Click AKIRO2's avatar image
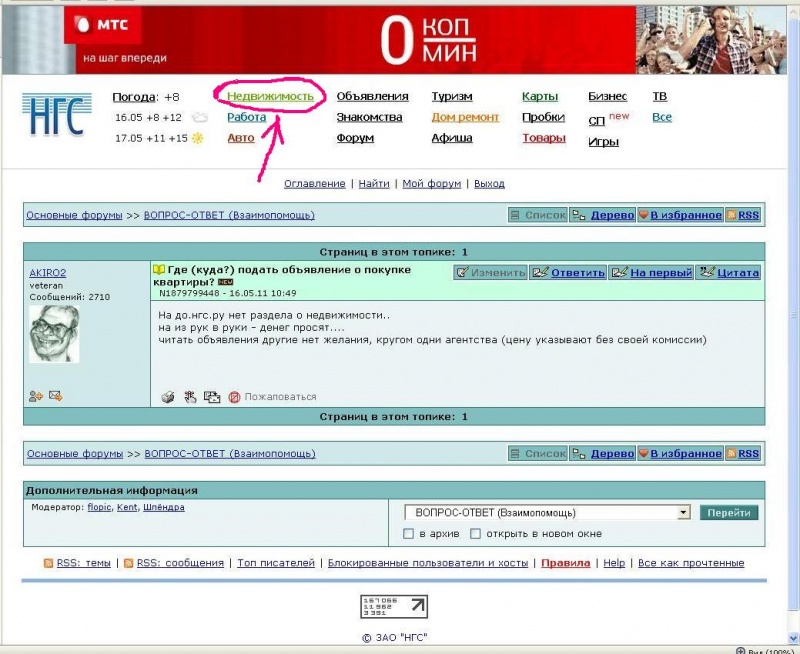The image size is (800, 654). (53, 334)
